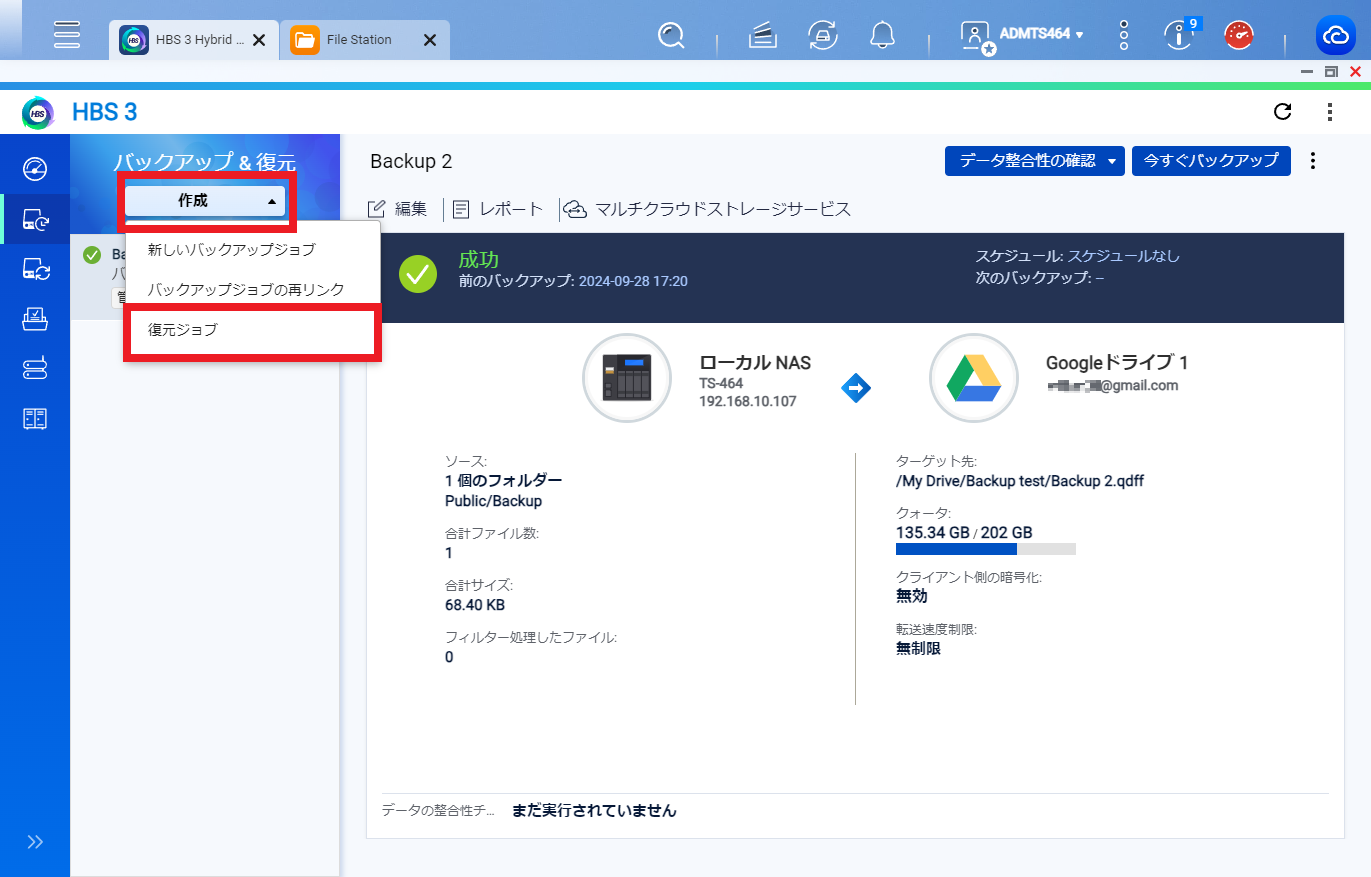Click the local NAS device thumbnail
1371x877 pixels.
pos(627,378)
